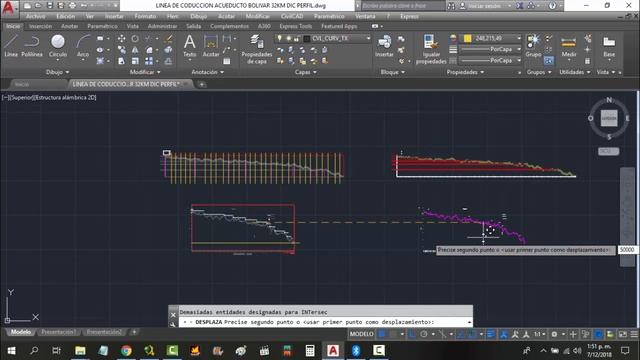The height and width of the screenshot is (360, 640).
Task: Close the command line panel
Action: [173, 315]
